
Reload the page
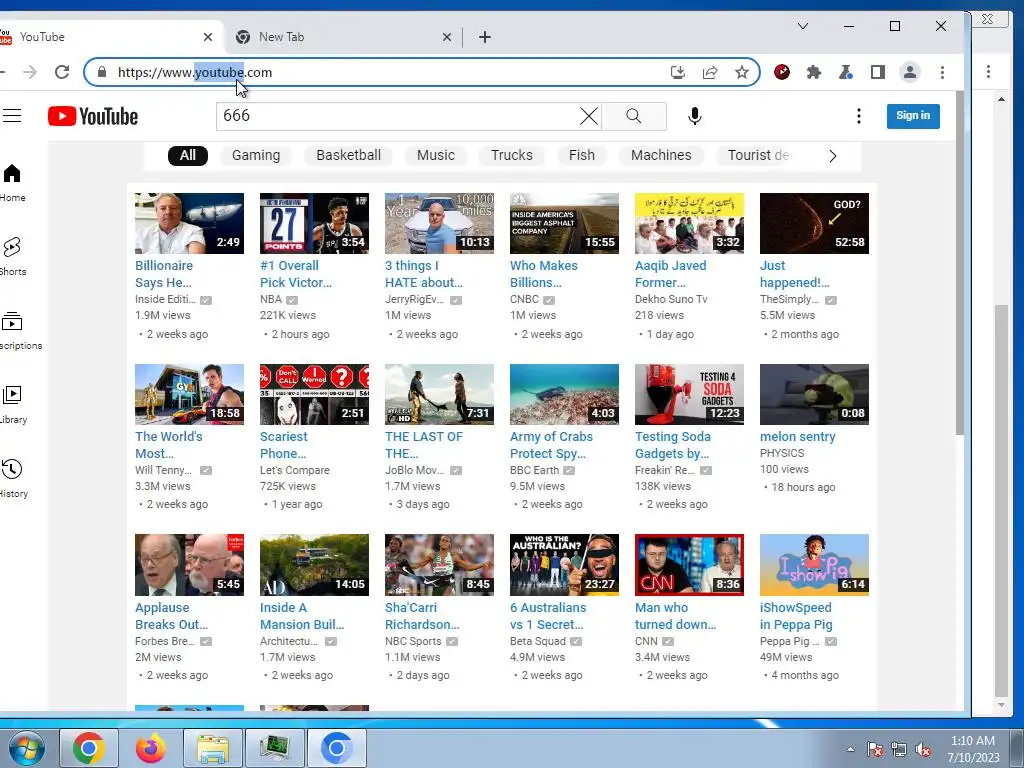point(62,72)
